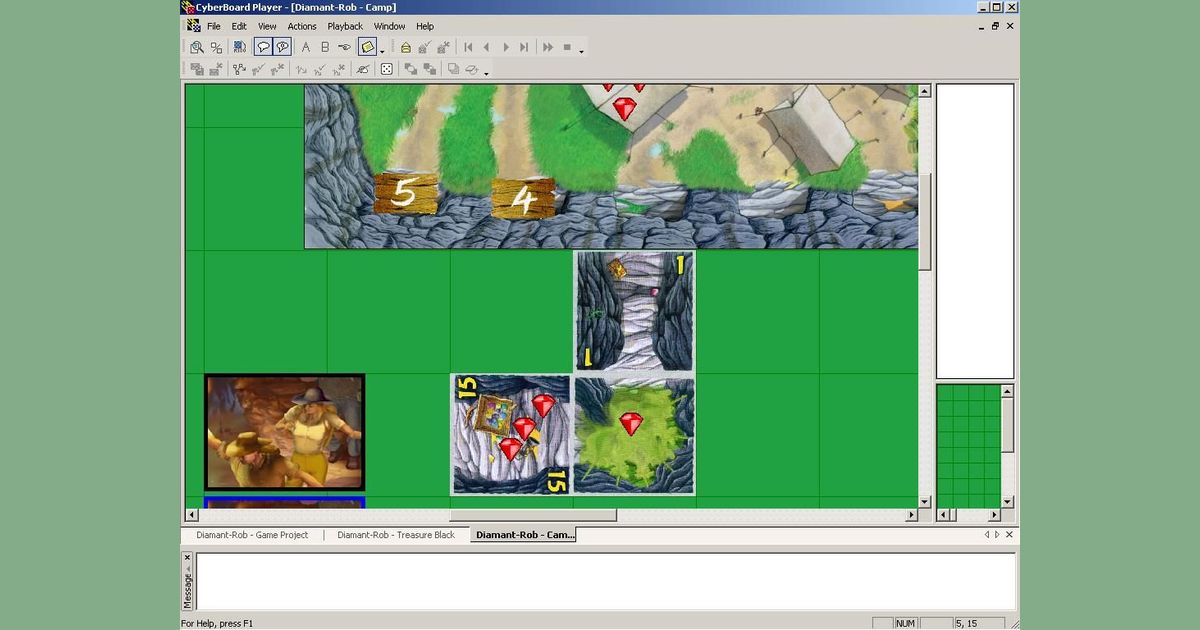Step forward with the play arrow
The image size is (1200, 630).
506,47
